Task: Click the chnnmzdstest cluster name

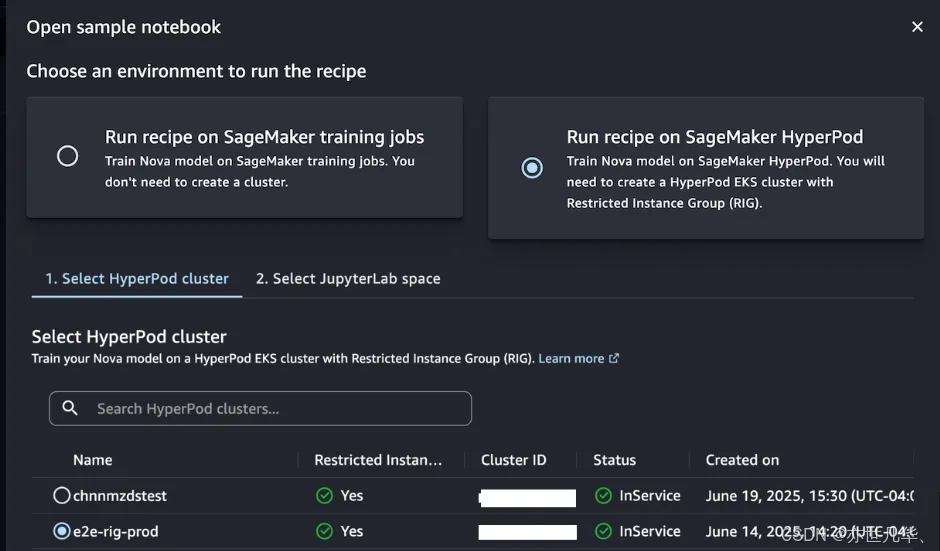Action: tap(120, 496)
